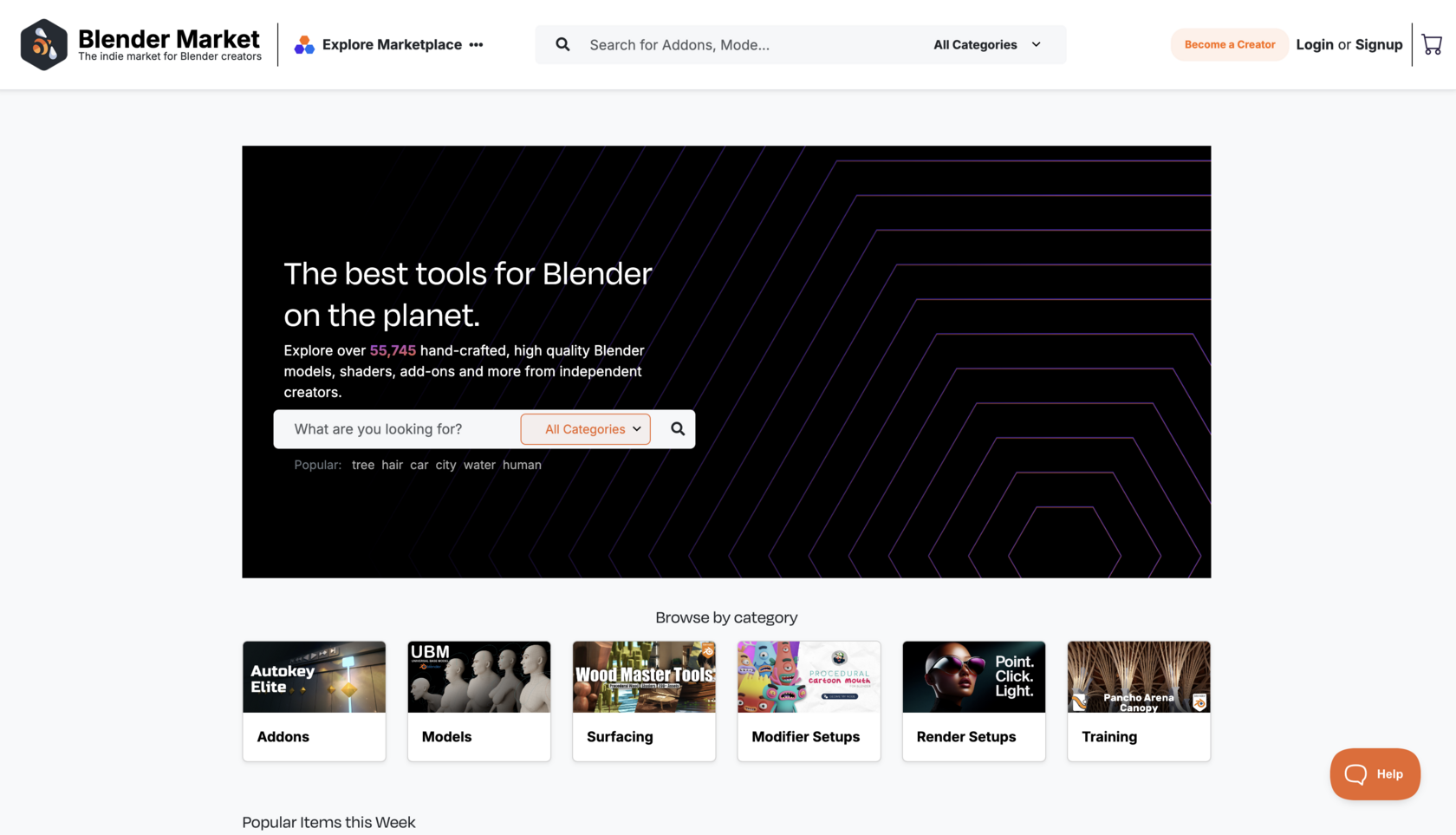Browse the Surfacing category label
The width and height of the screenshot is (1456, 835).
(620, 737)
